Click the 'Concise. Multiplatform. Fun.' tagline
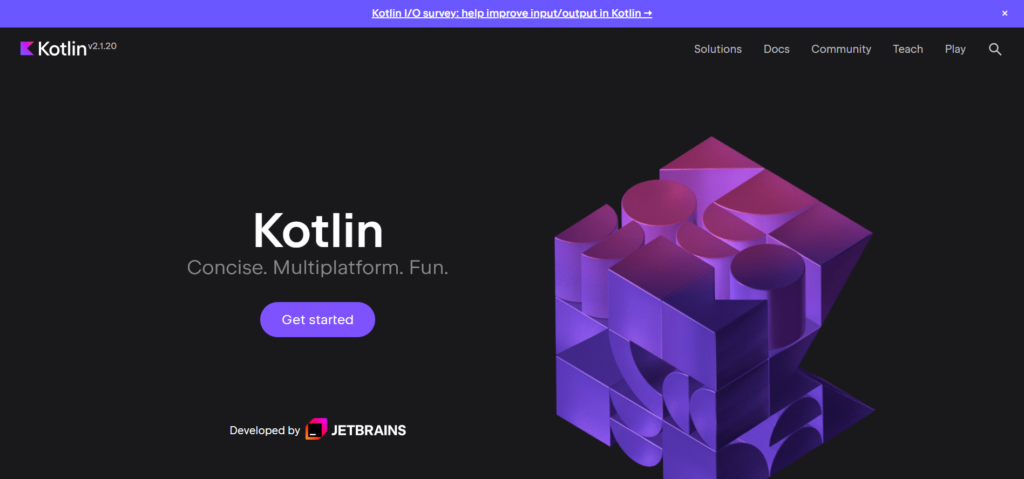1024x479 pixels. (x=317, y=267)
